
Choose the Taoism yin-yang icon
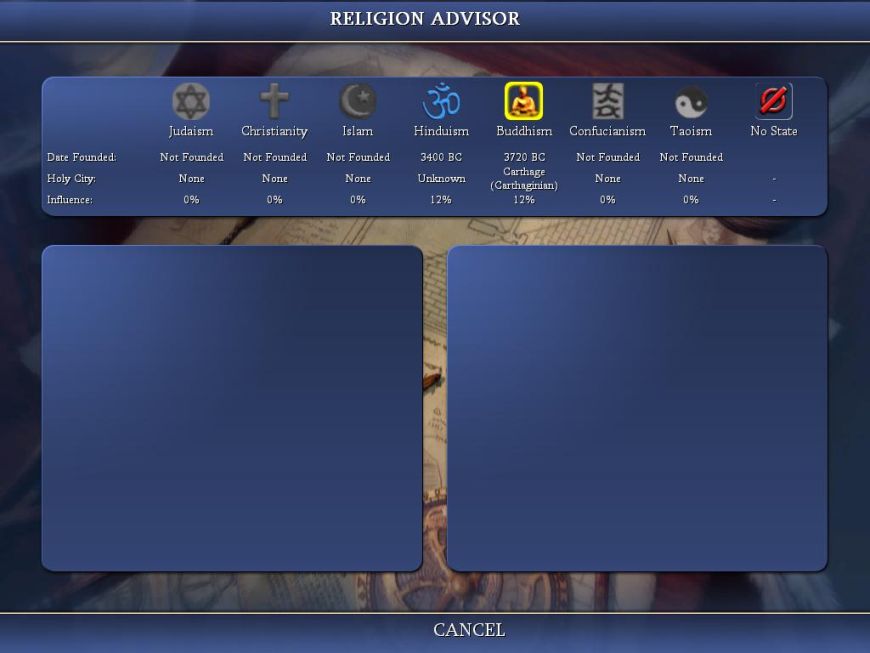(x=691, y=101)
